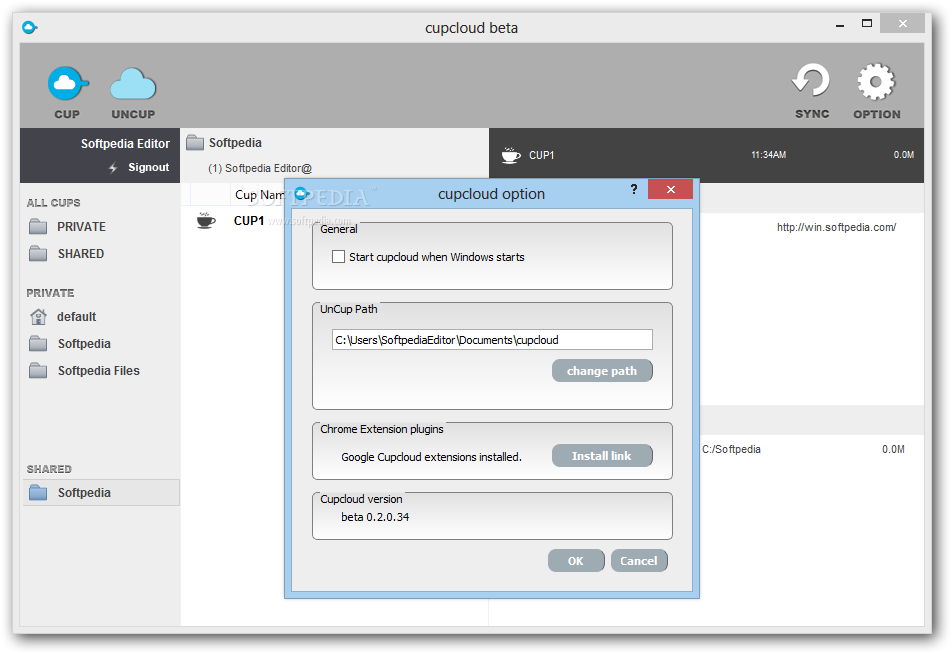
Task: Click the folder icon beside PRIVATE under ALL CUPS
Action: point(38,227)
